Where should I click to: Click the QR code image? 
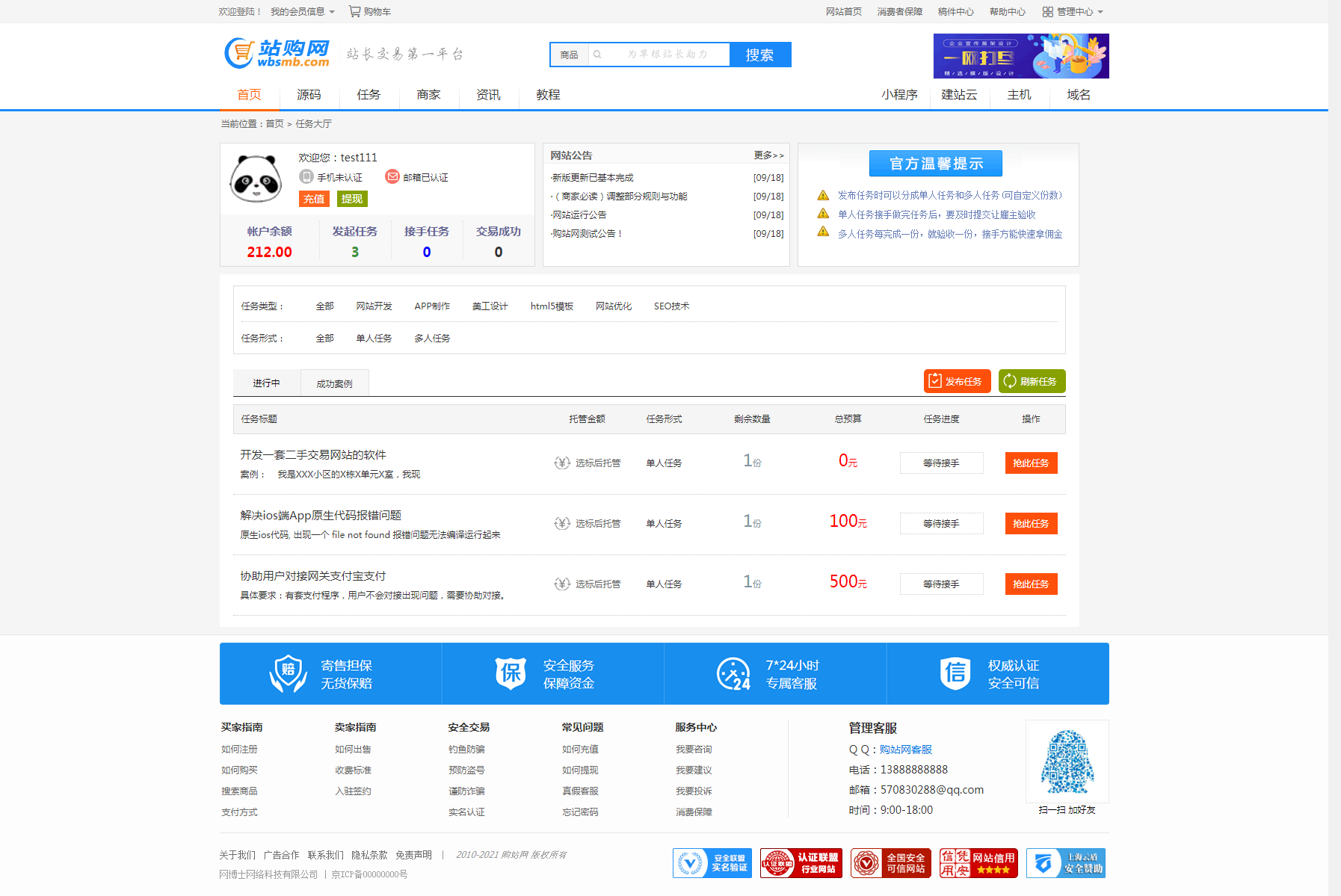(x=1067, y=761)
